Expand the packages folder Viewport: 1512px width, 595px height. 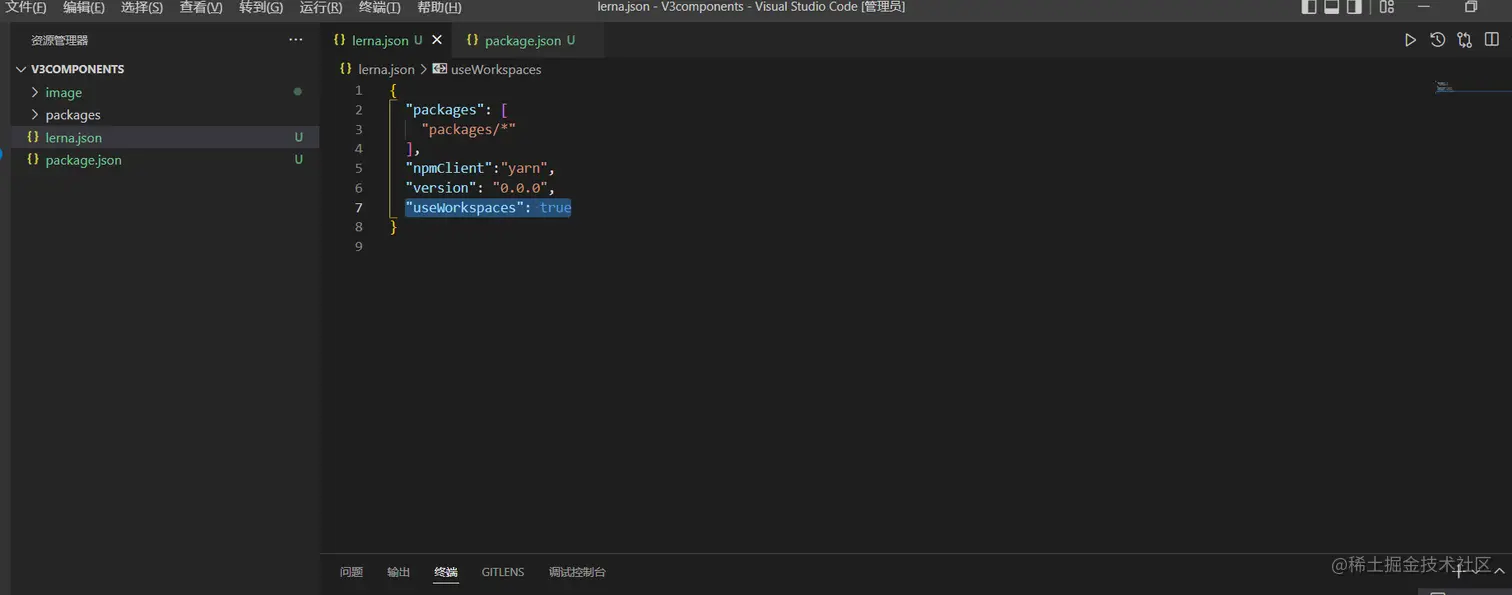(165, 115)
